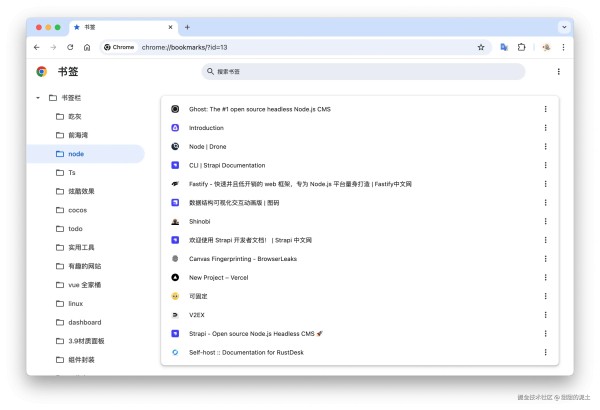600x410 pixels.
Task: Open the dashboard folder
Action: [x=78, y=322]
